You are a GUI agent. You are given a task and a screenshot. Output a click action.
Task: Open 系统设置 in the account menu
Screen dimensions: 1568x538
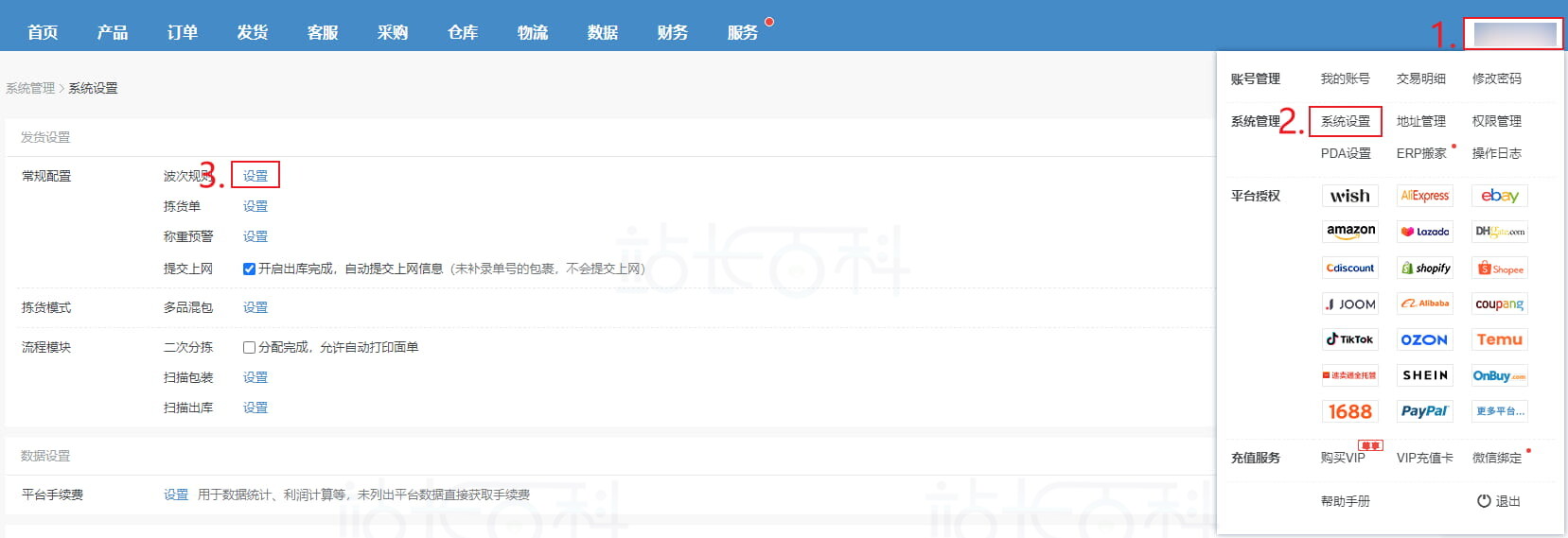pyautogui.click(x=1345, y=121)
